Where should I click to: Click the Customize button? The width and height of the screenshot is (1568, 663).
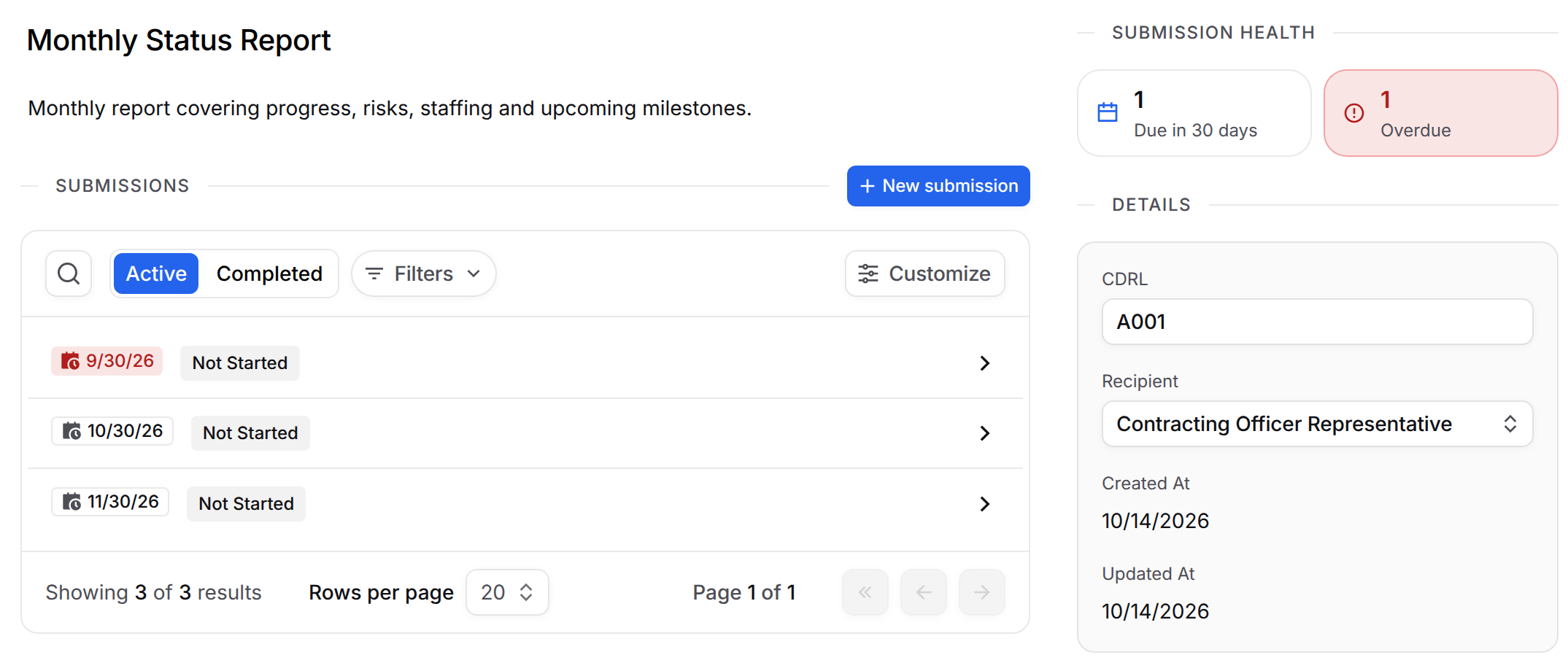(x=925, y=274)
